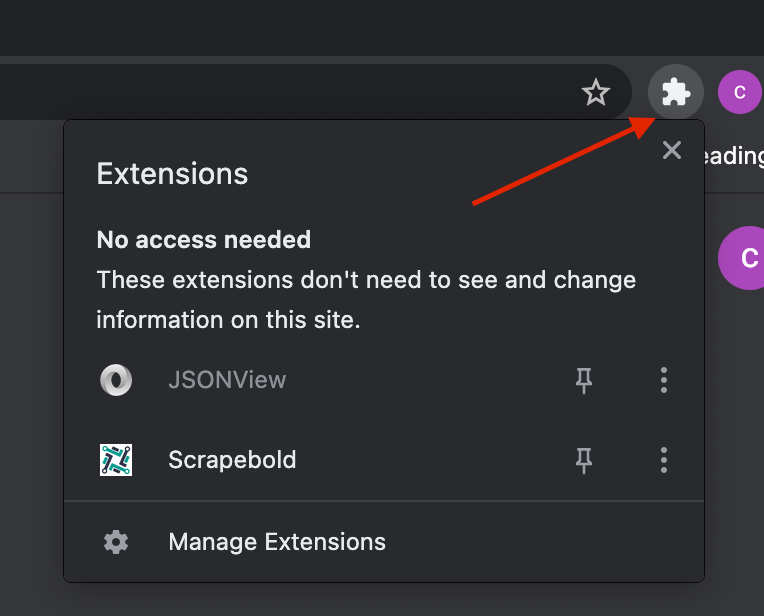Pin the JSONView extension
Image resolution: width=764 pixels, height=616 pixels.
point(584,380)
